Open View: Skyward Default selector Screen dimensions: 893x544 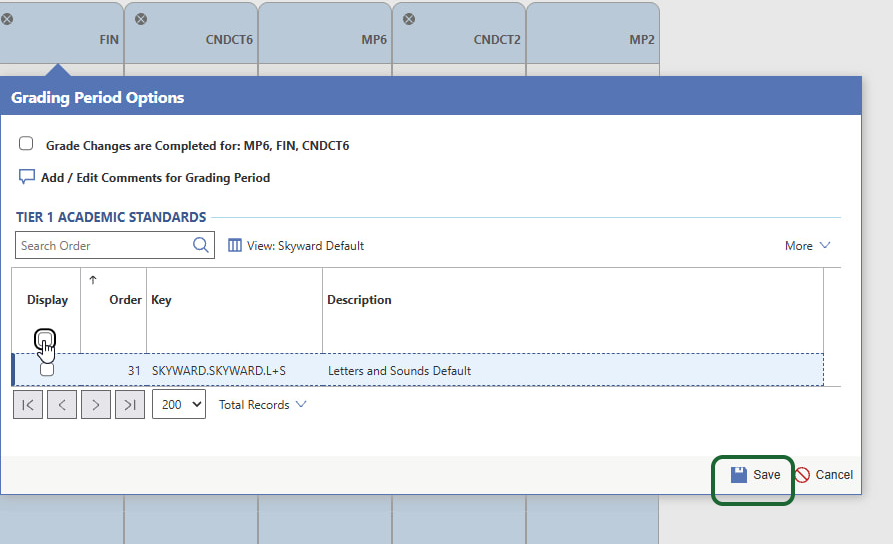point(296,246)
